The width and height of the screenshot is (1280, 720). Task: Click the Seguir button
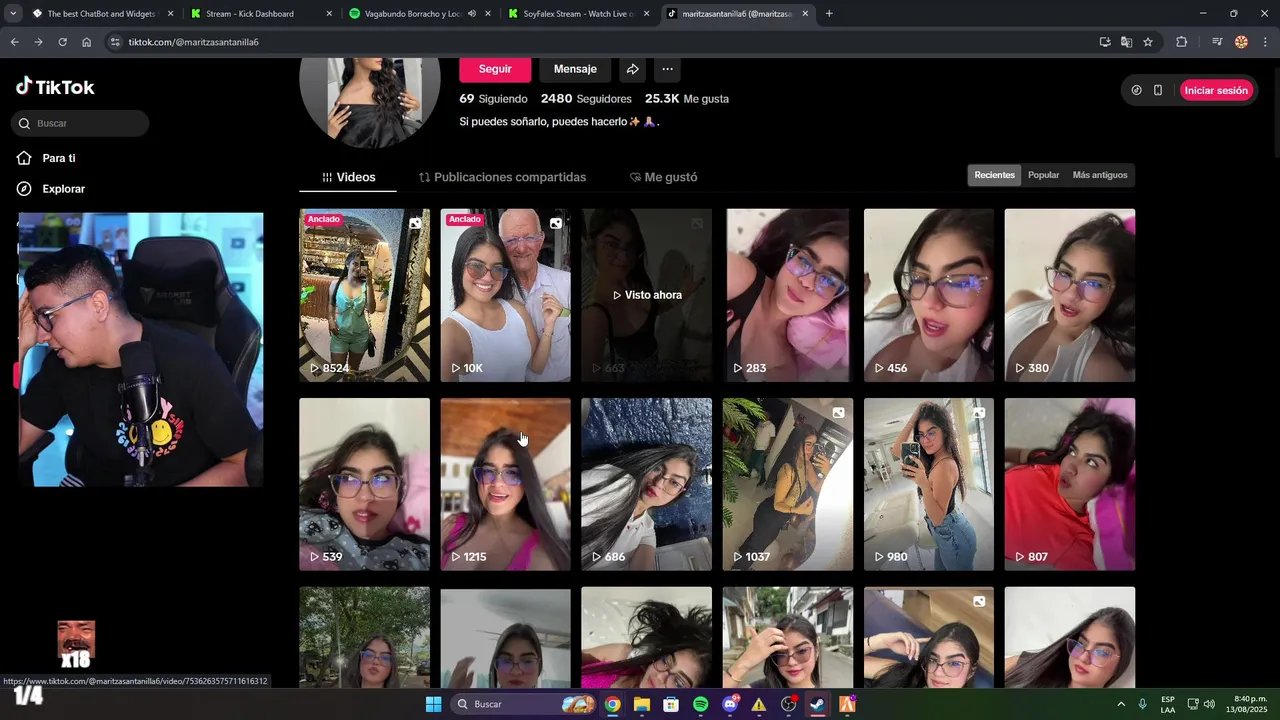point(495,69)
